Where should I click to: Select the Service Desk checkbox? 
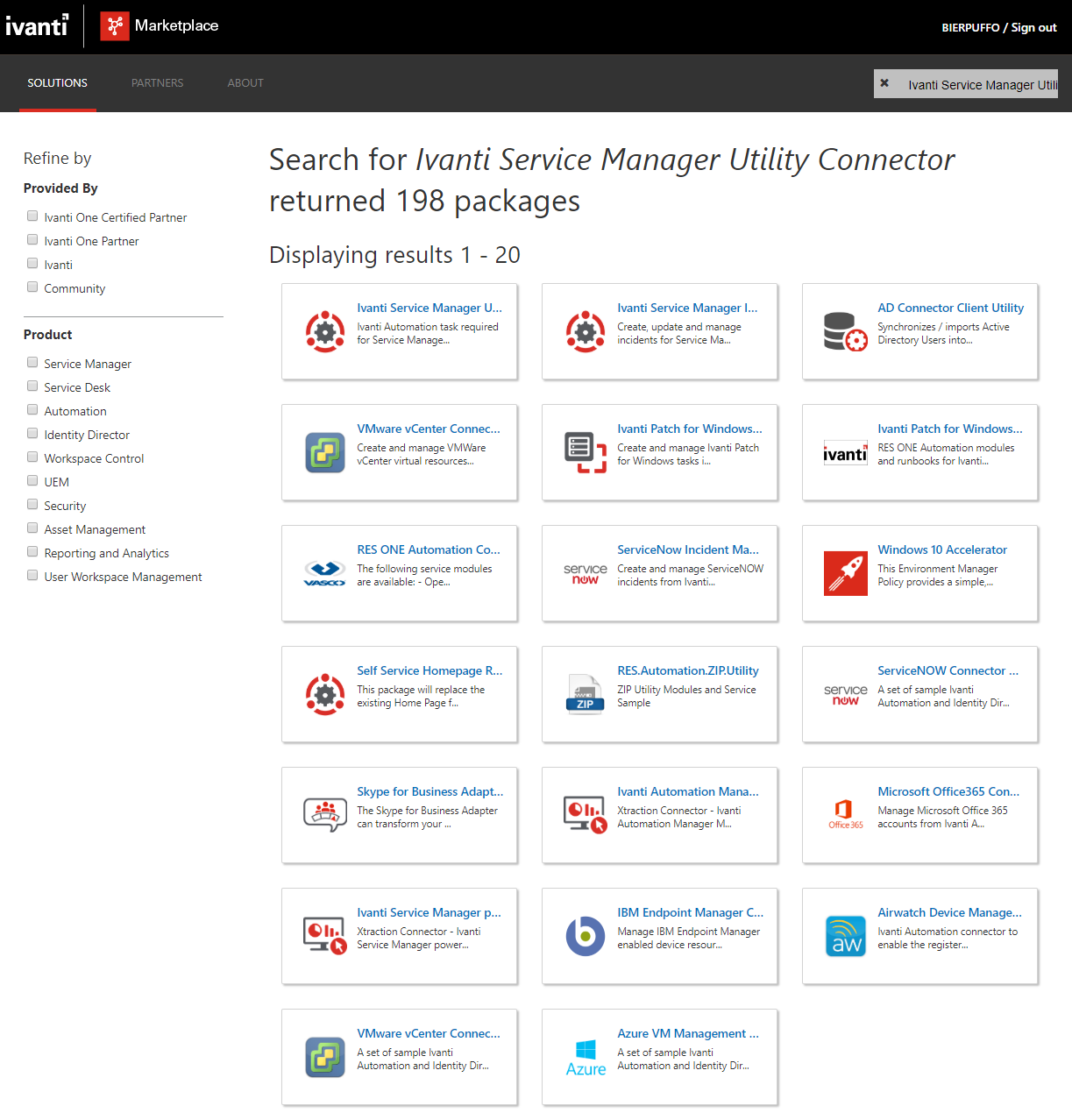coord(32,386)
